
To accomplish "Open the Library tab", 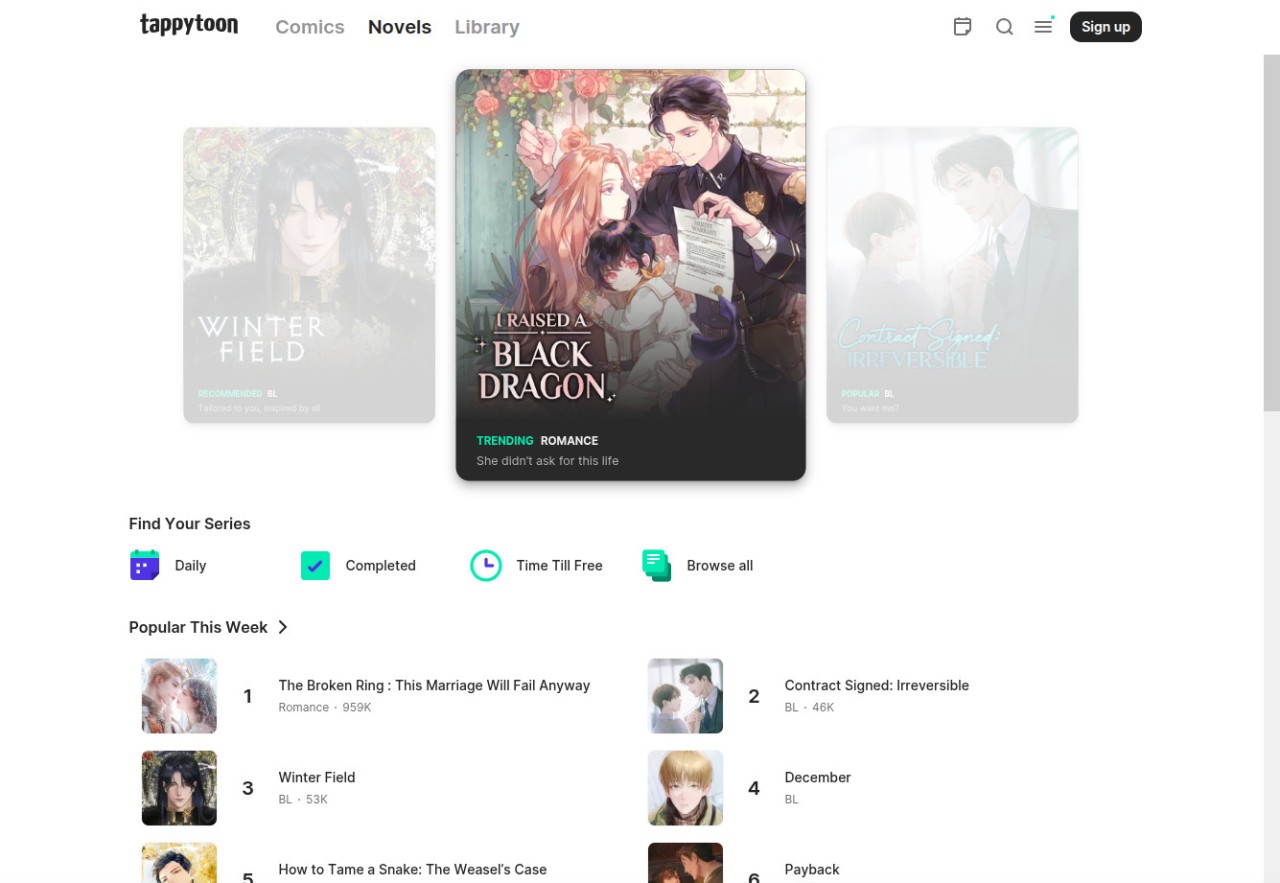I will point(487,27).
